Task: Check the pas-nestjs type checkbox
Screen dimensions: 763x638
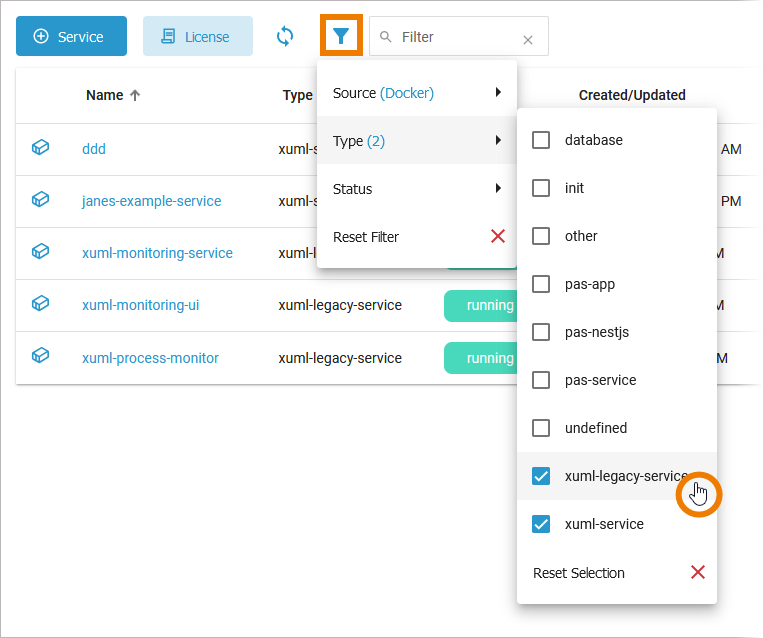Action: pyautogui.click(x=541, y=332)
